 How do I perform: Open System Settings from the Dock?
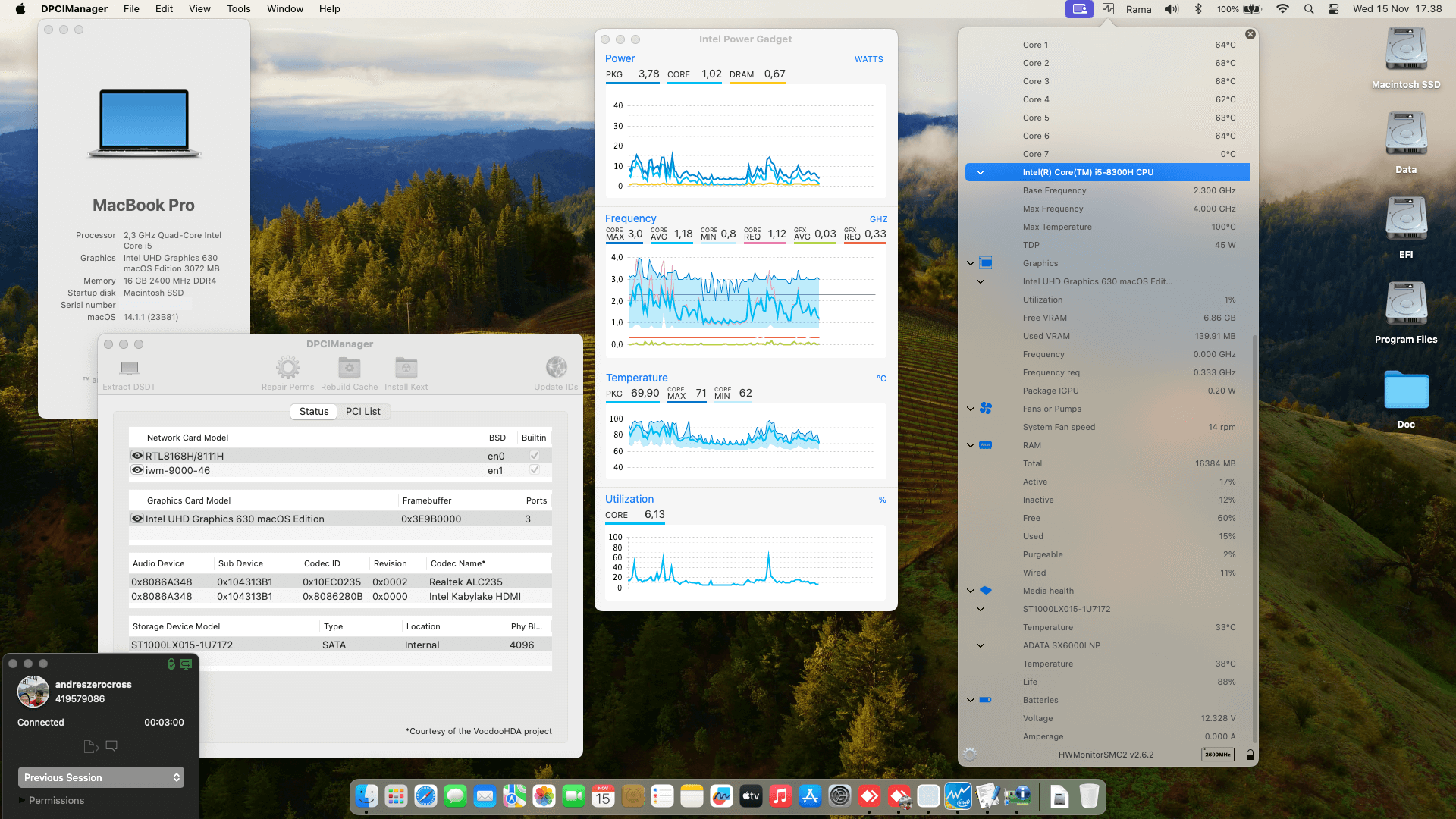(x=839, y=795)
